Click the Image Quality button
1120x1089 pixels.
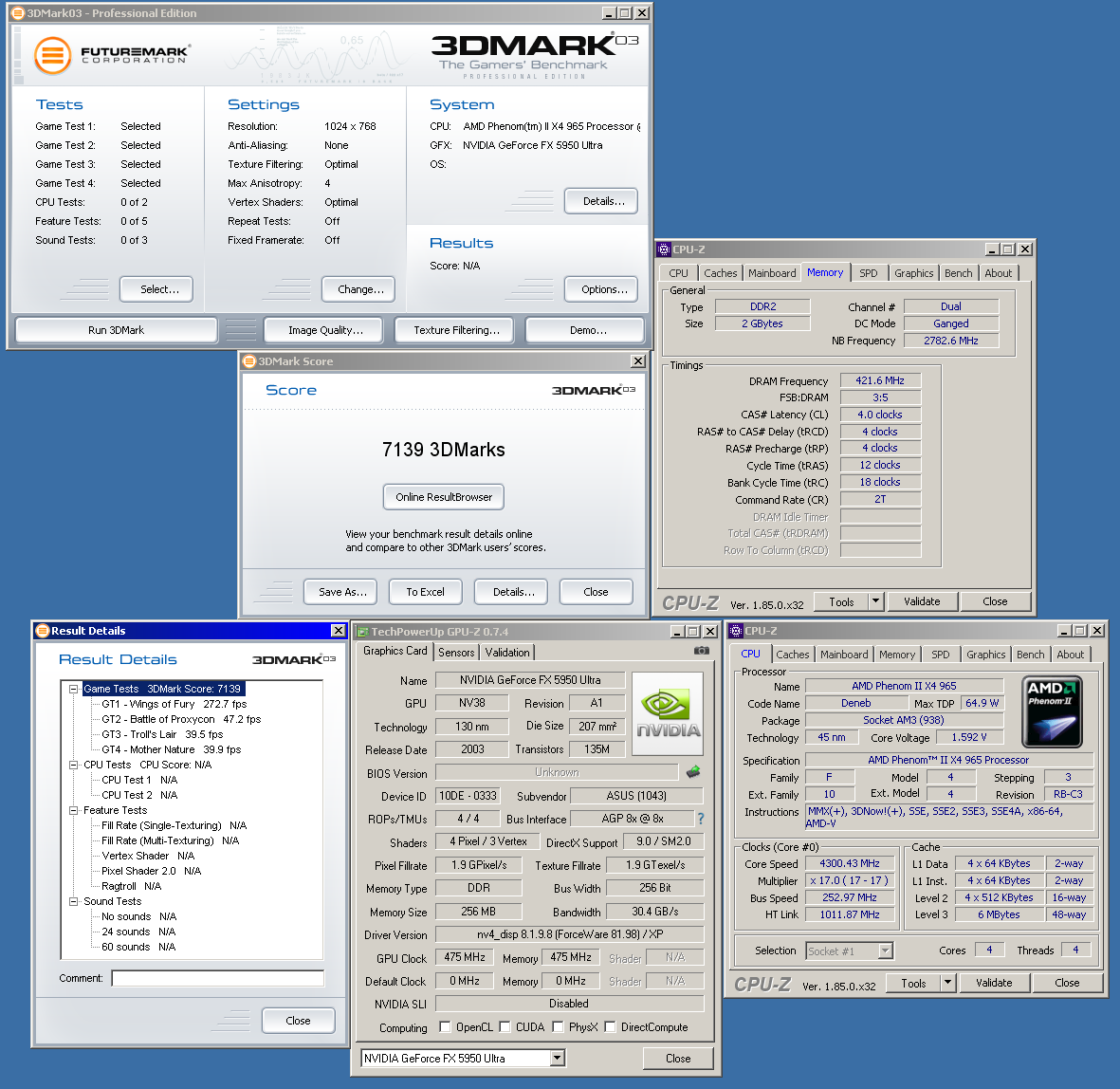pos(325,330)
